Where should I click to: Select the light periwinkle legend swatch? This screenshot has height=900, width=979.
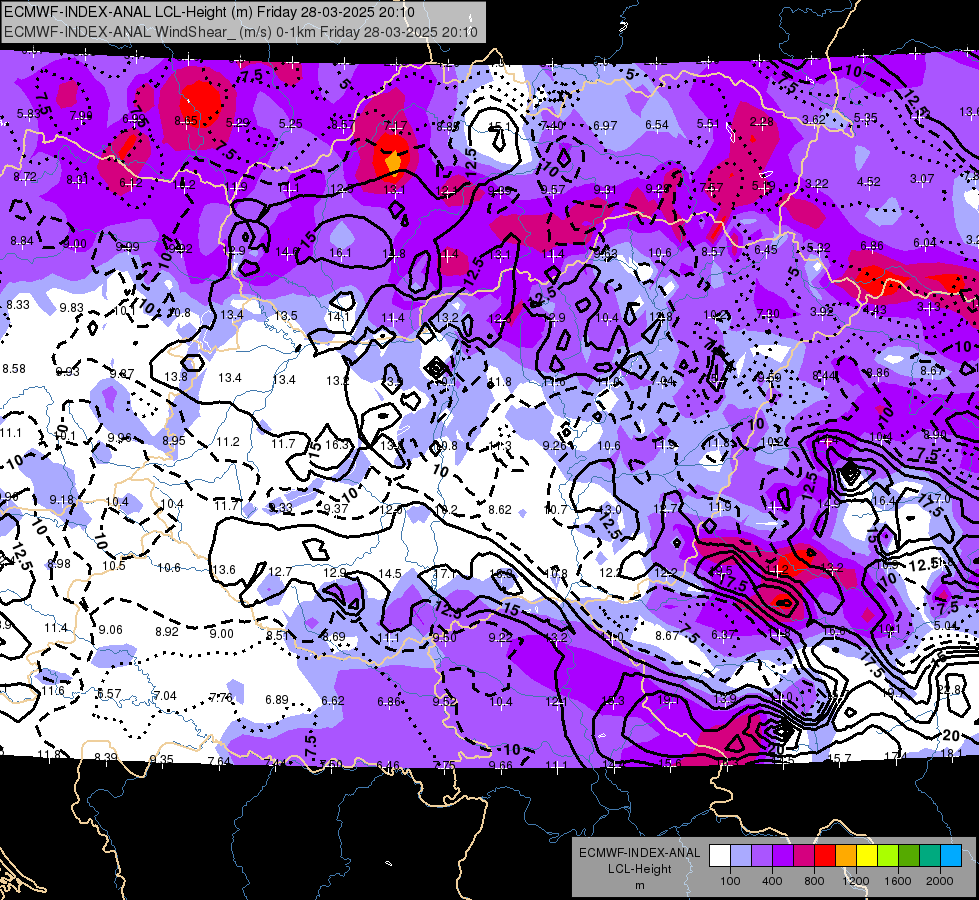(741, 856)
